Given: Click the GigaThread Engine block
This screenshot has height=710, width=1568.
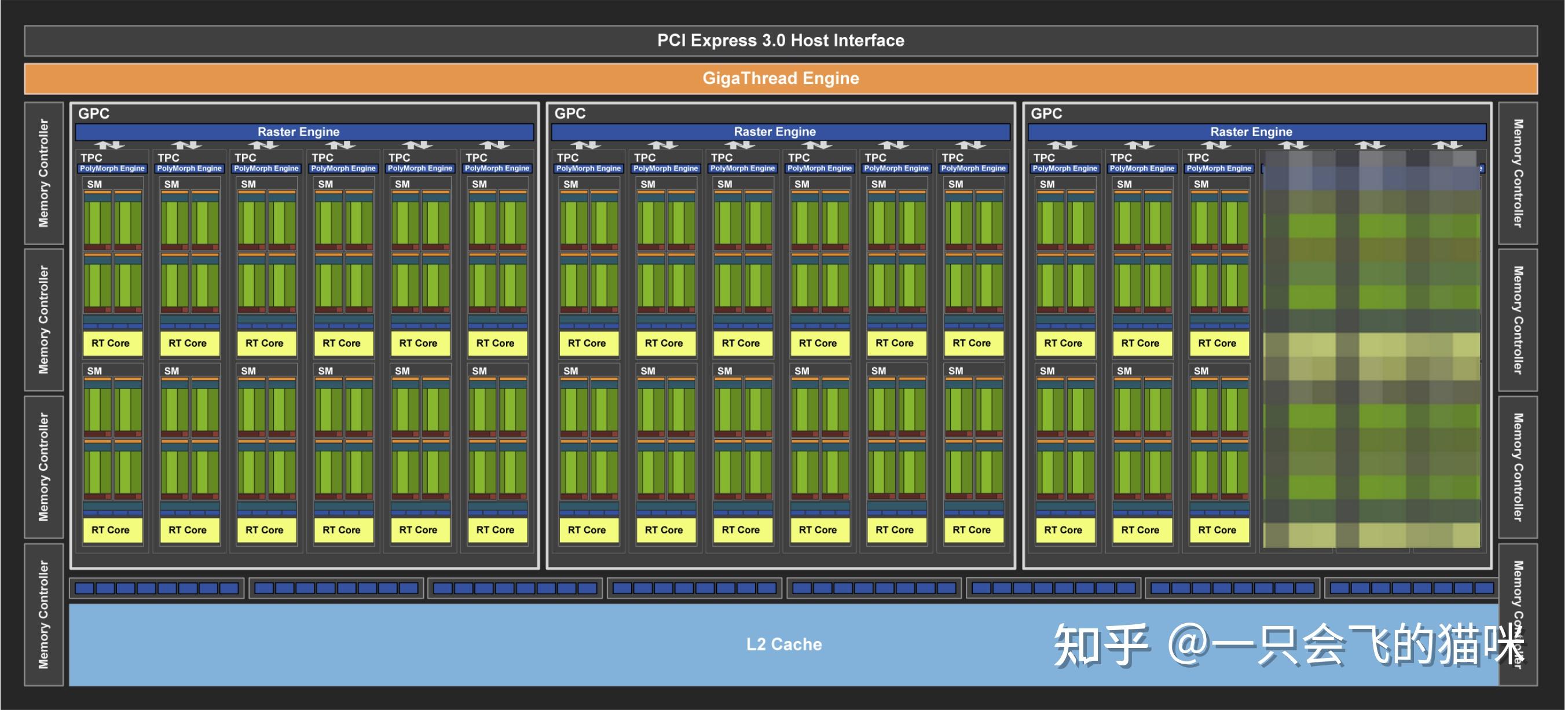Looking at the screenshot, I should 781,78.
